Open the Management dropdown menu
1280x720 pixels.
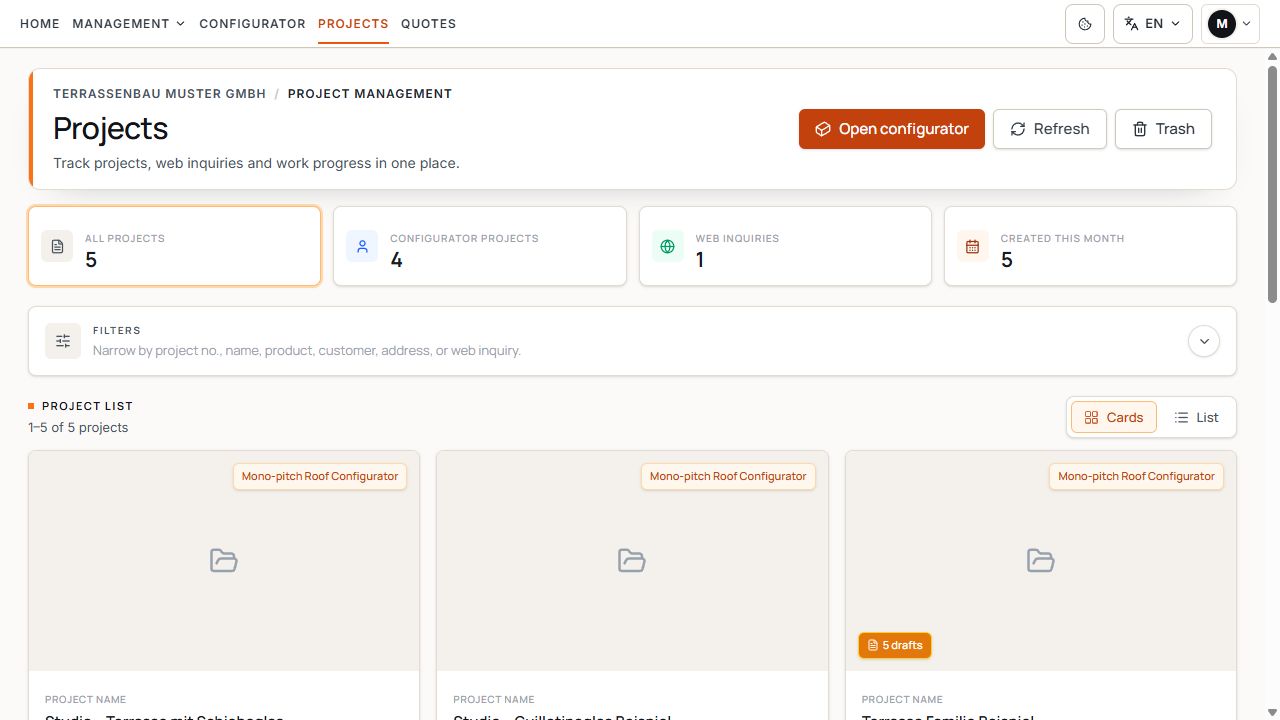[129, 24]
